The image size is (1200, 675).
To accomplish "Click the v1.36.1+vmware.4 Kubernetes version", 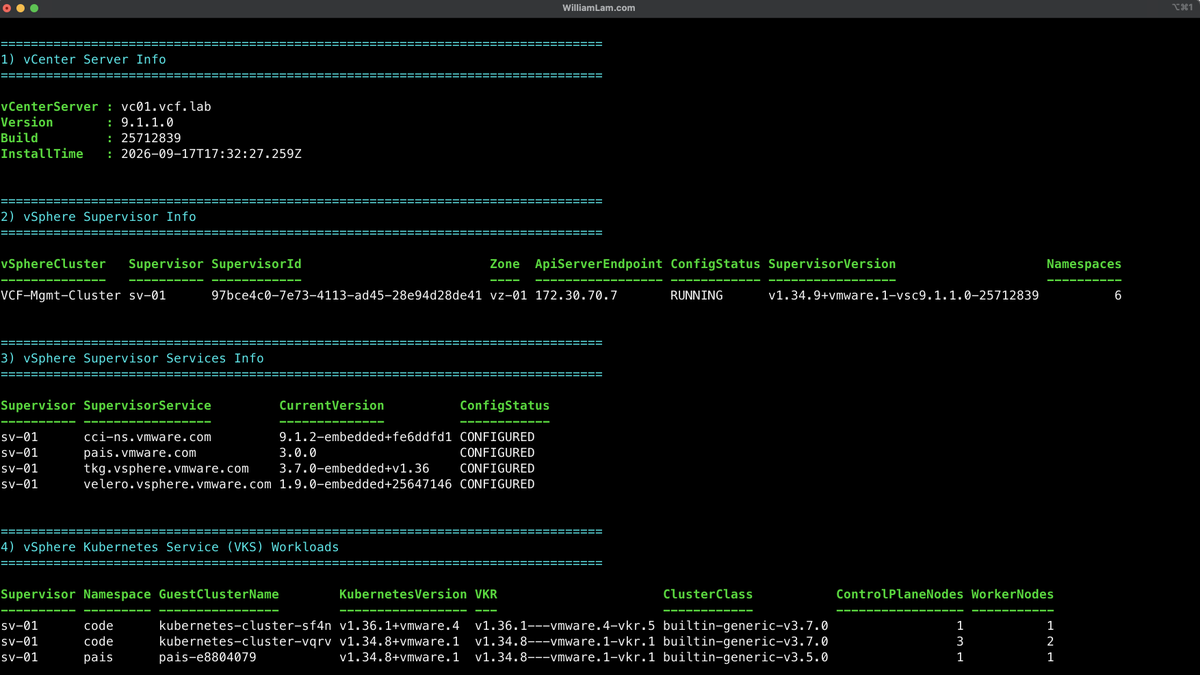I will click(x=399, y=626).
